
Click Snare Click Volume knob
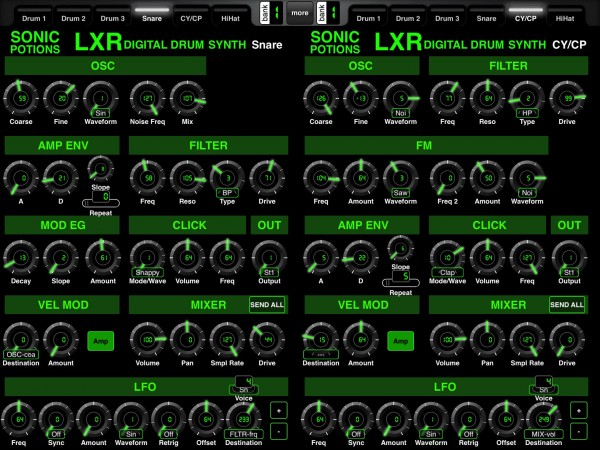(188, 258)
